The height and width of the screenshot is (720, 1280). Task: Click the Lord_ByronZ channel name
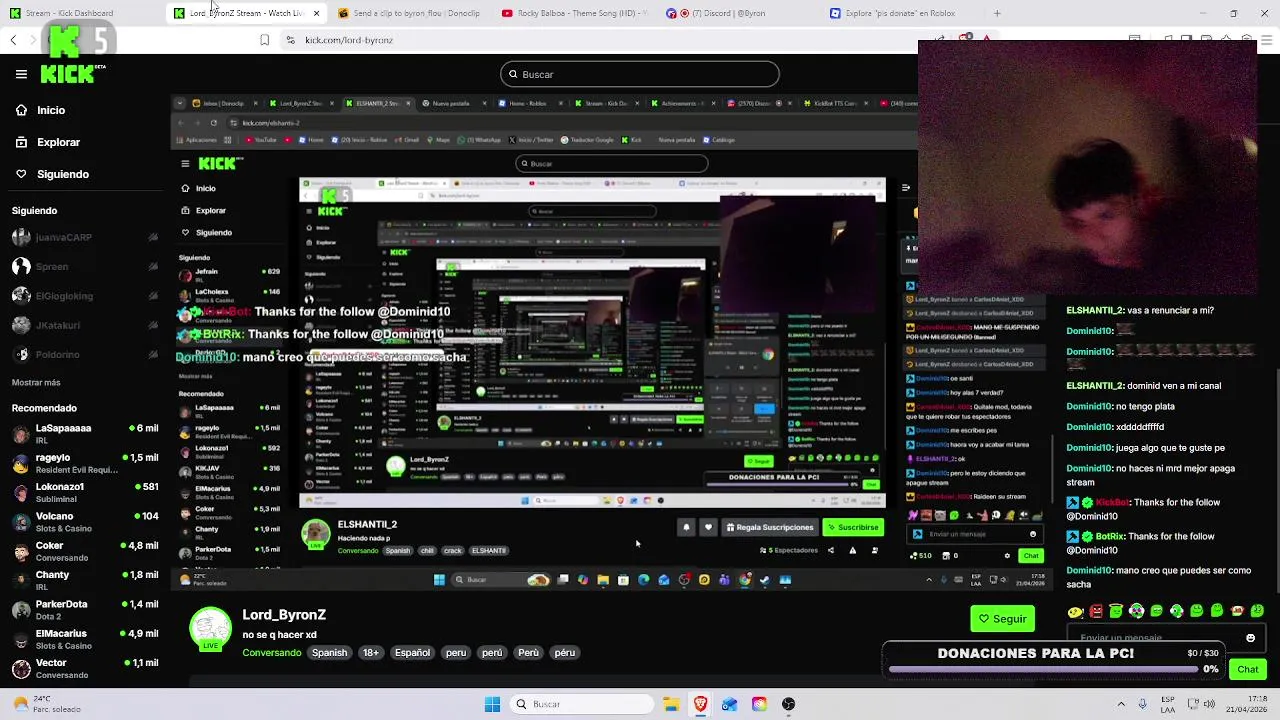pyautogui.click(x=284, y=615)
